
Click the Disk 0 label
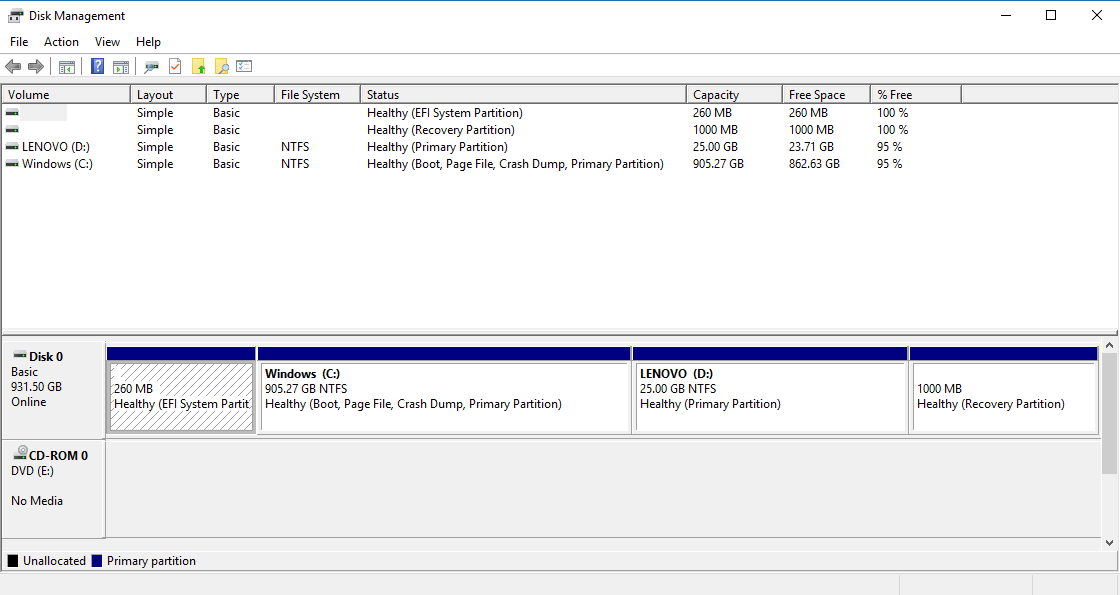[x=46, y=356]
